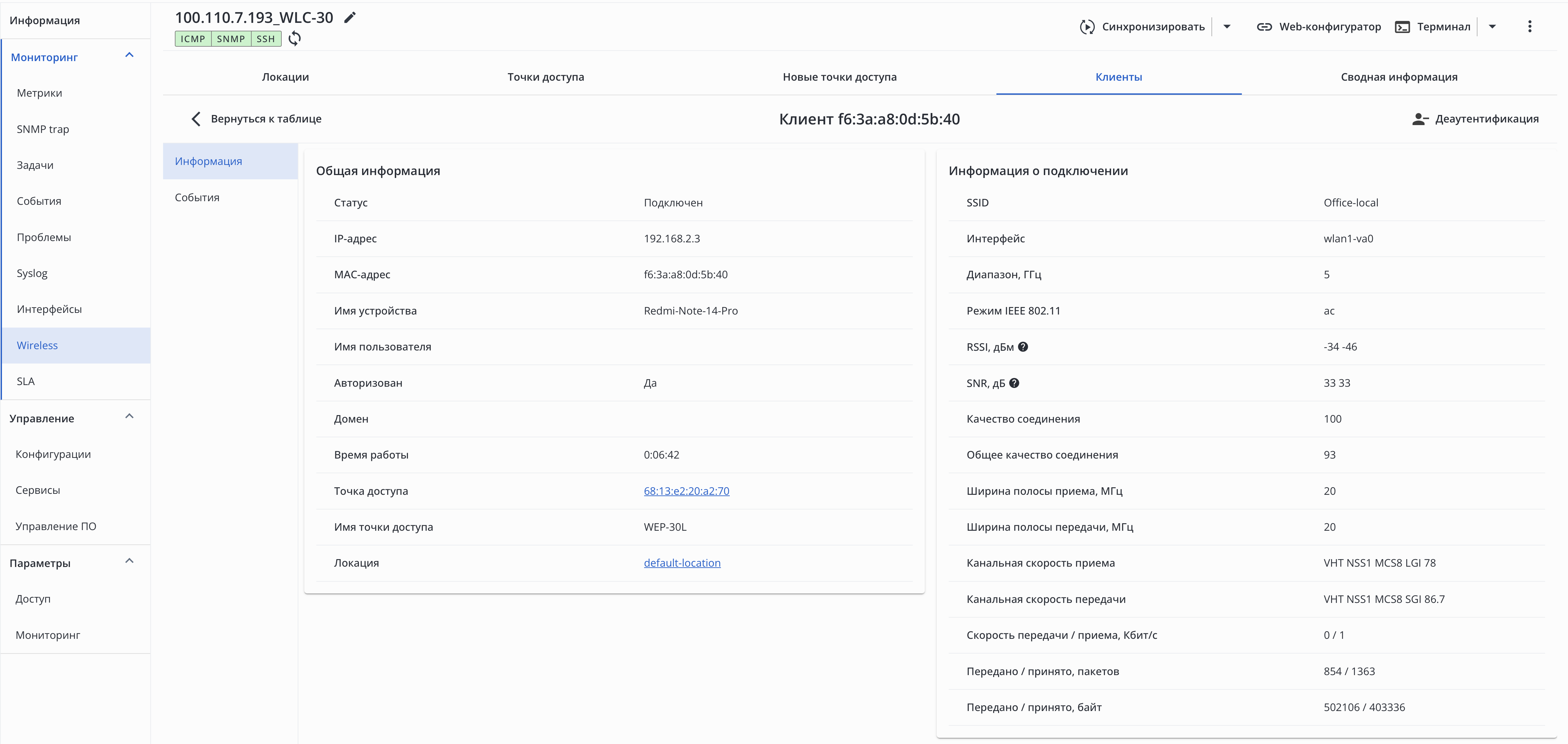Switch to the Сводная информация tab
This screenshot has width=1568, height=744.
1398,77
